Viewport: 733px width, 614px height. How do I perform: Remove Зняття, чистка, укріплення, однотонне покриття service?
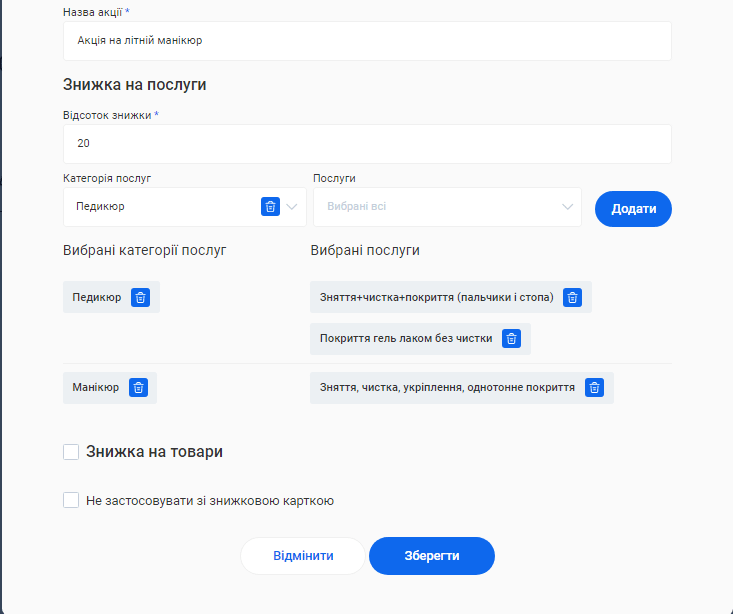pyautogui.click(x=594, y=387)
